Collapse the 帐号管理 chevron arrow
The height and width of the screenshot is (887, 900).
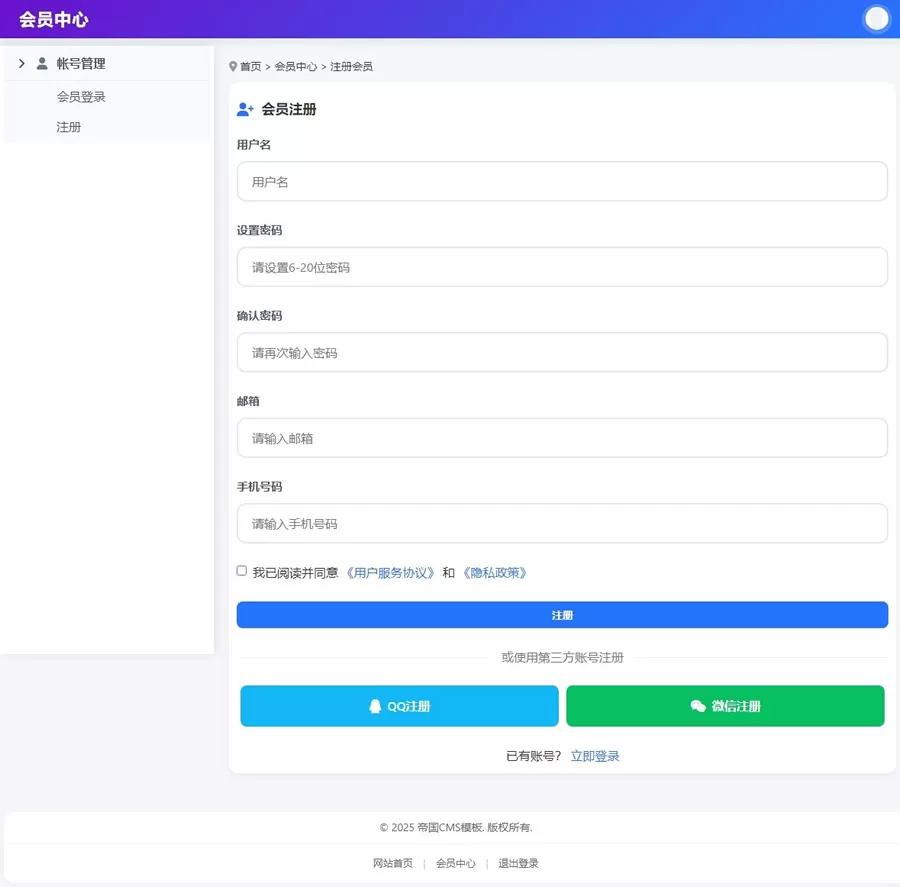click(21, 63)
